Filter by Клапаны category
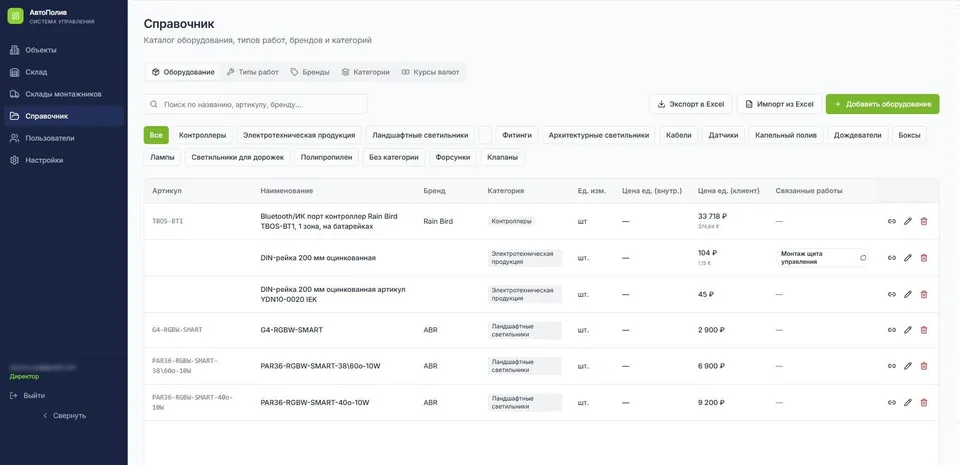 (502, 157)
